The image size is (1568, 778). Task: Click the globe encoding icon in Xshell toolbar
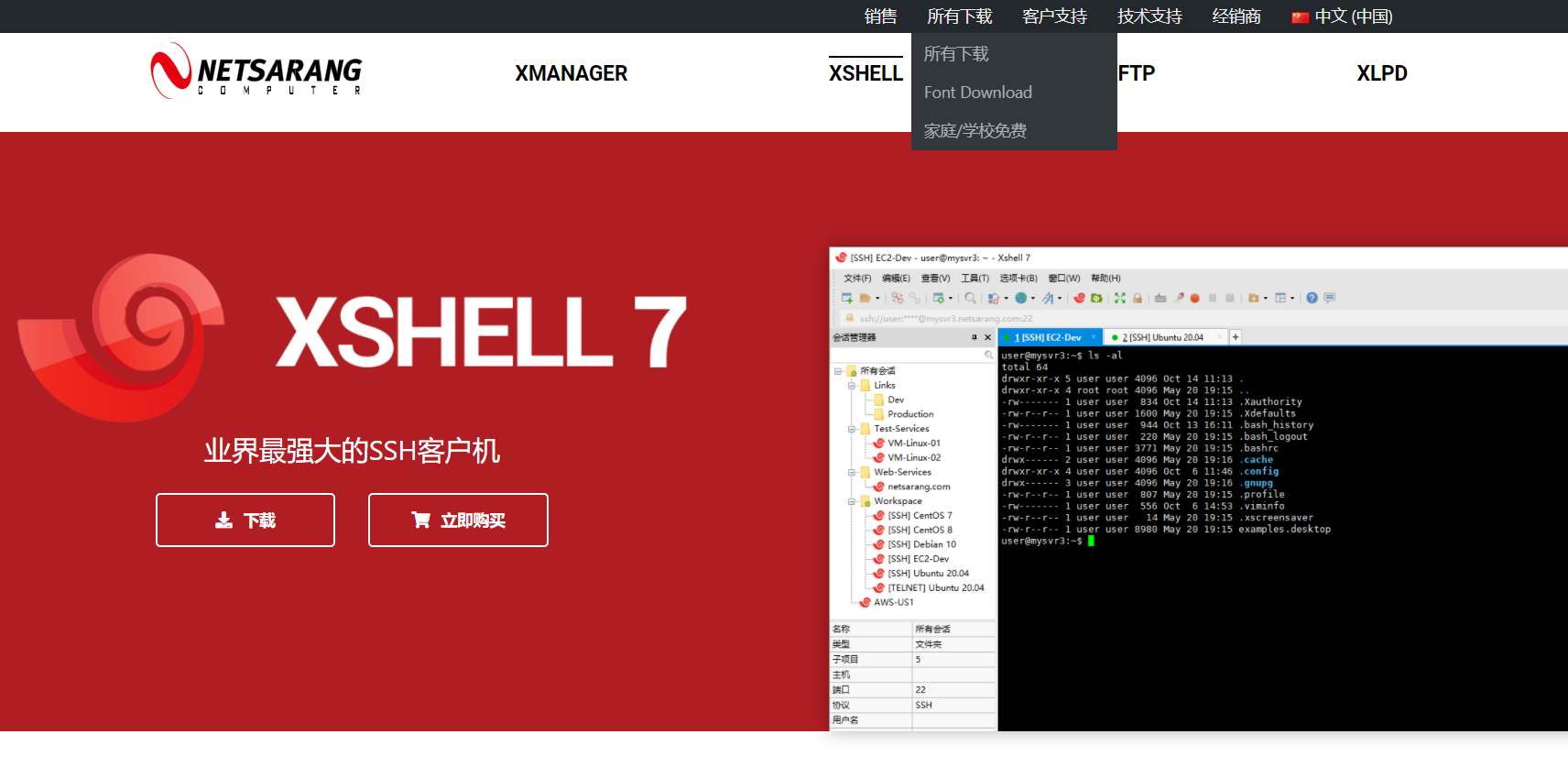tap(1021, 298)
